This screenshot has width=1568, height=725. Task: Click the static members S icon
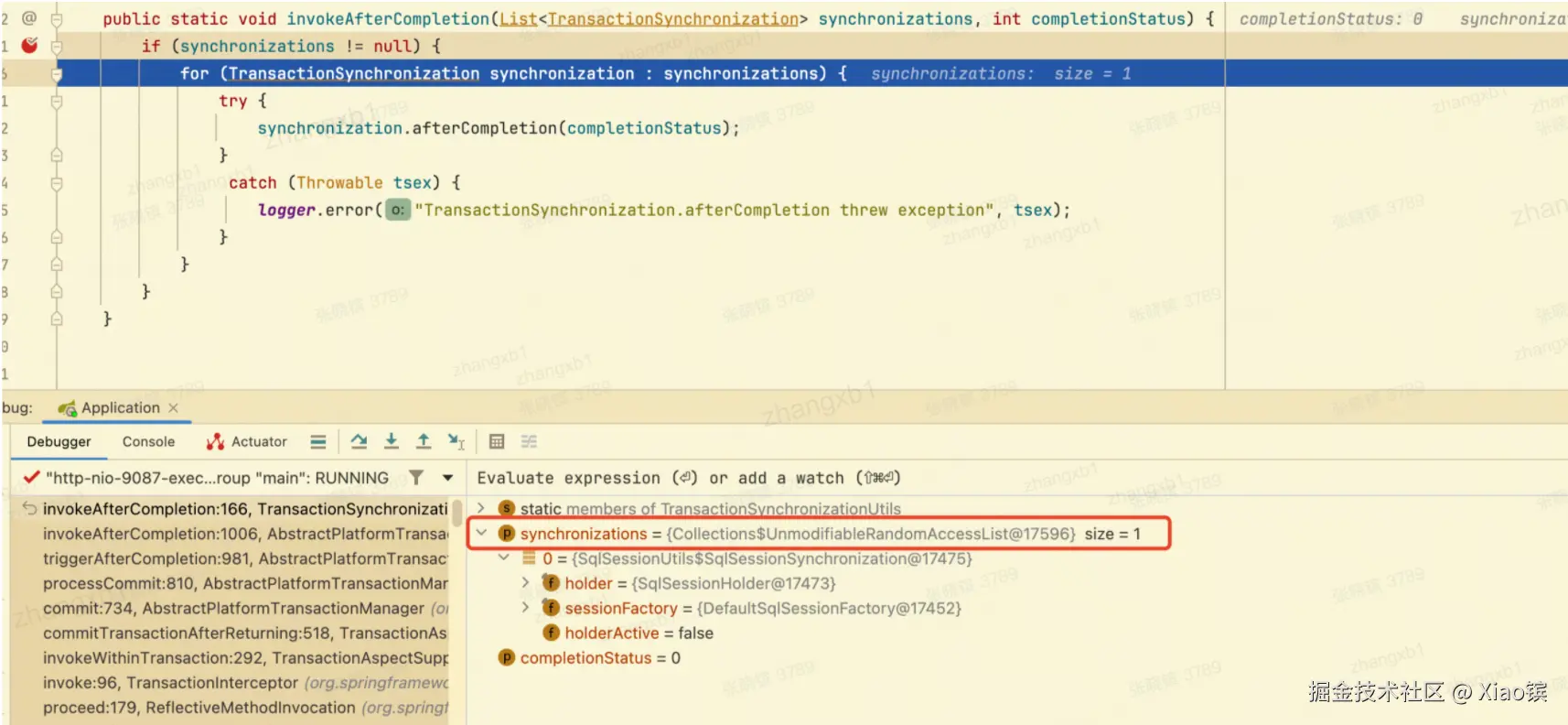pyautogui.click(x=507, y=508)
